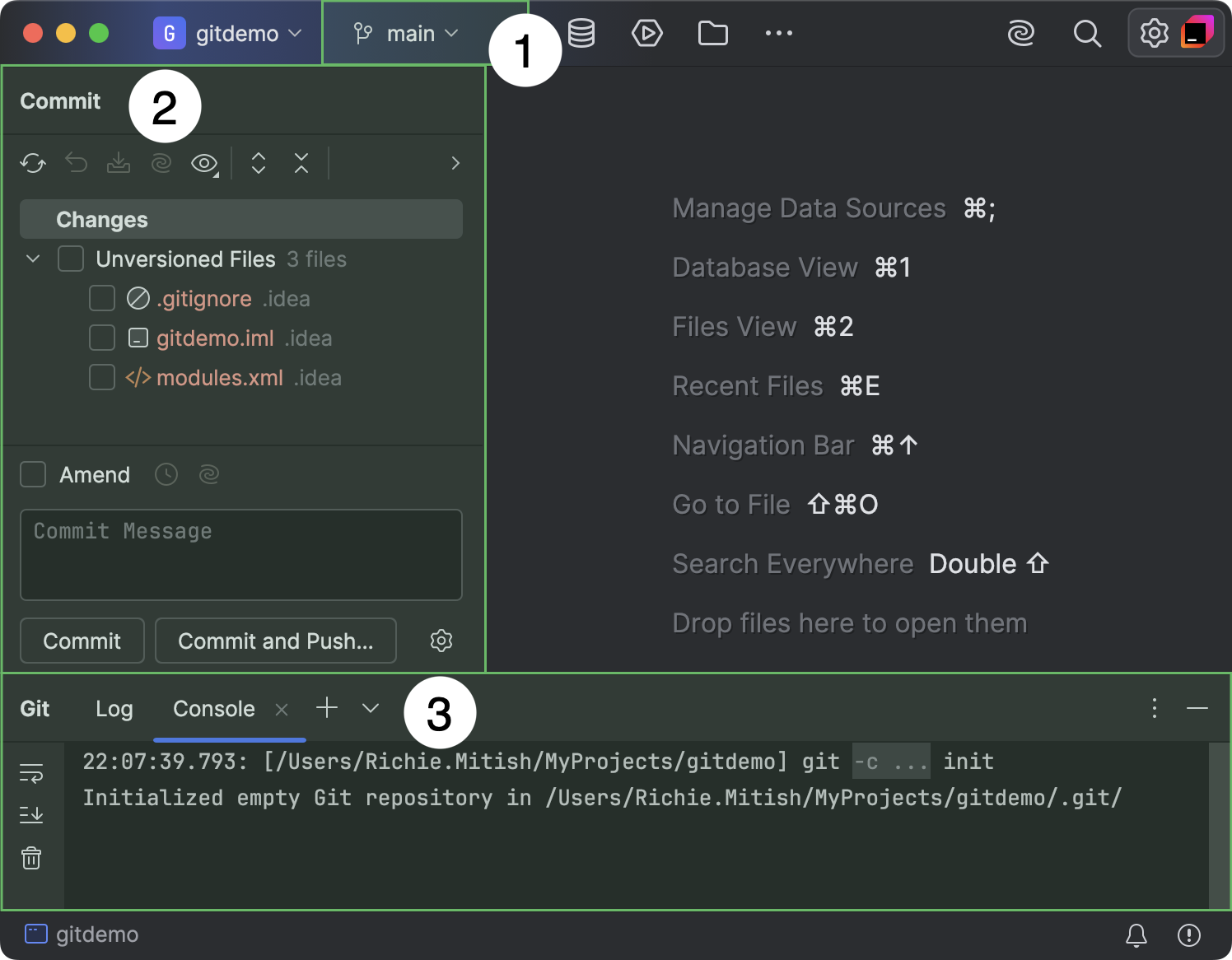The image size is (1232, 960).
Task: Click the Shelve changes icon
Action: 119,163
